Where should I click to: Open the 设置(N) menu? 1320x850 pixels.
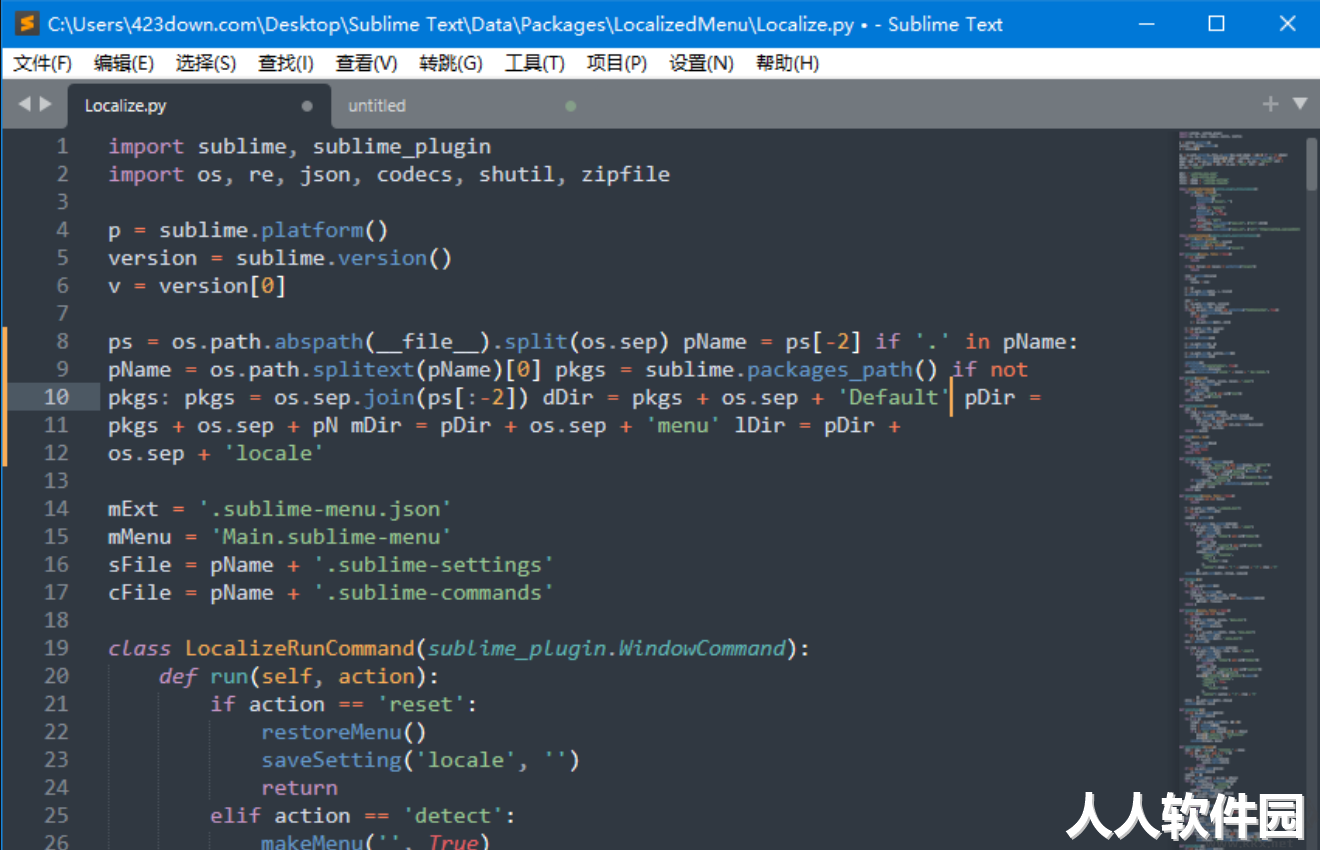(701, 63)
